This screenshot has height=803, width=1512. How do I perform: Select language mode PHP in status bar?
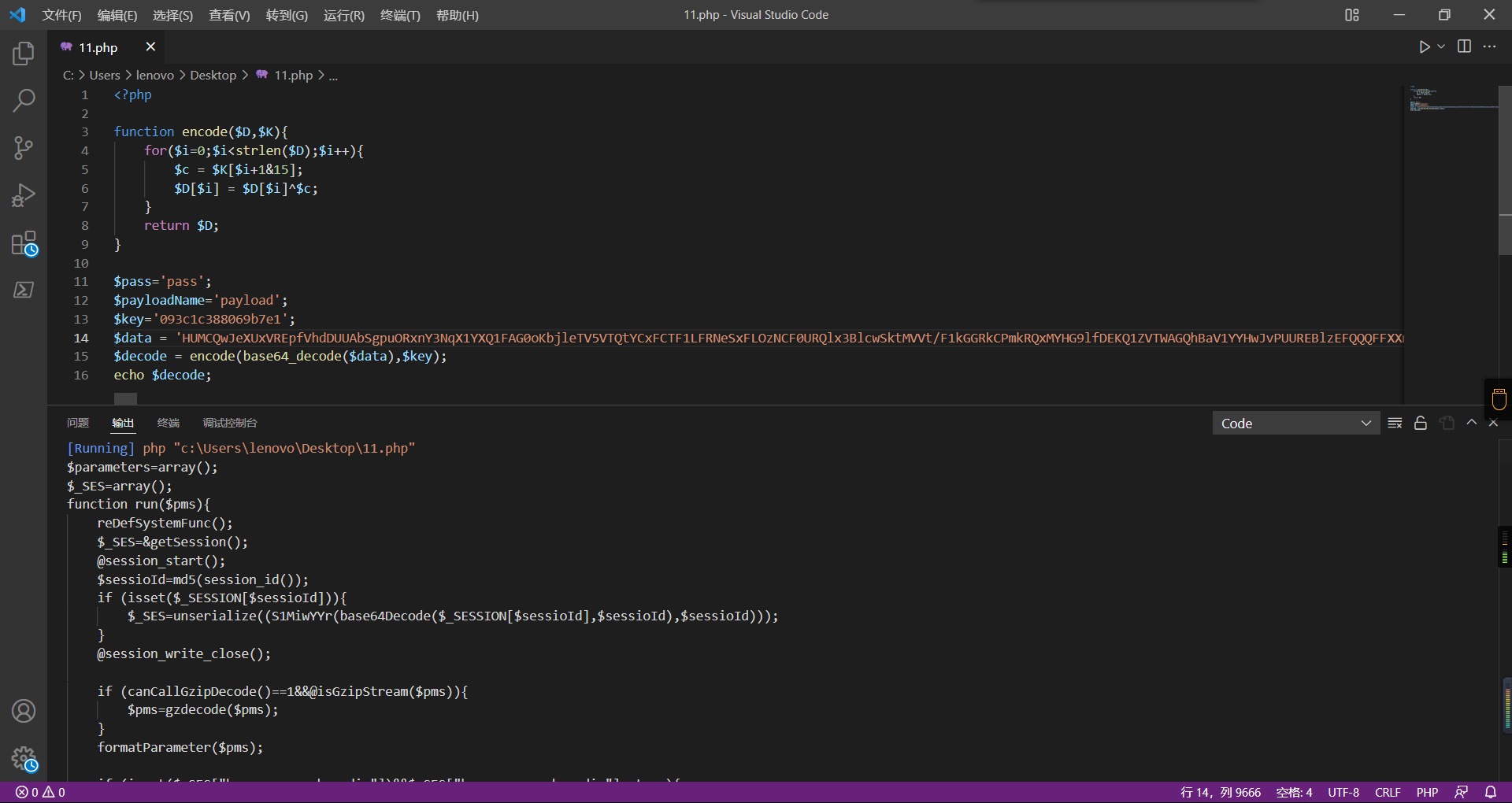pos(1427,792)
